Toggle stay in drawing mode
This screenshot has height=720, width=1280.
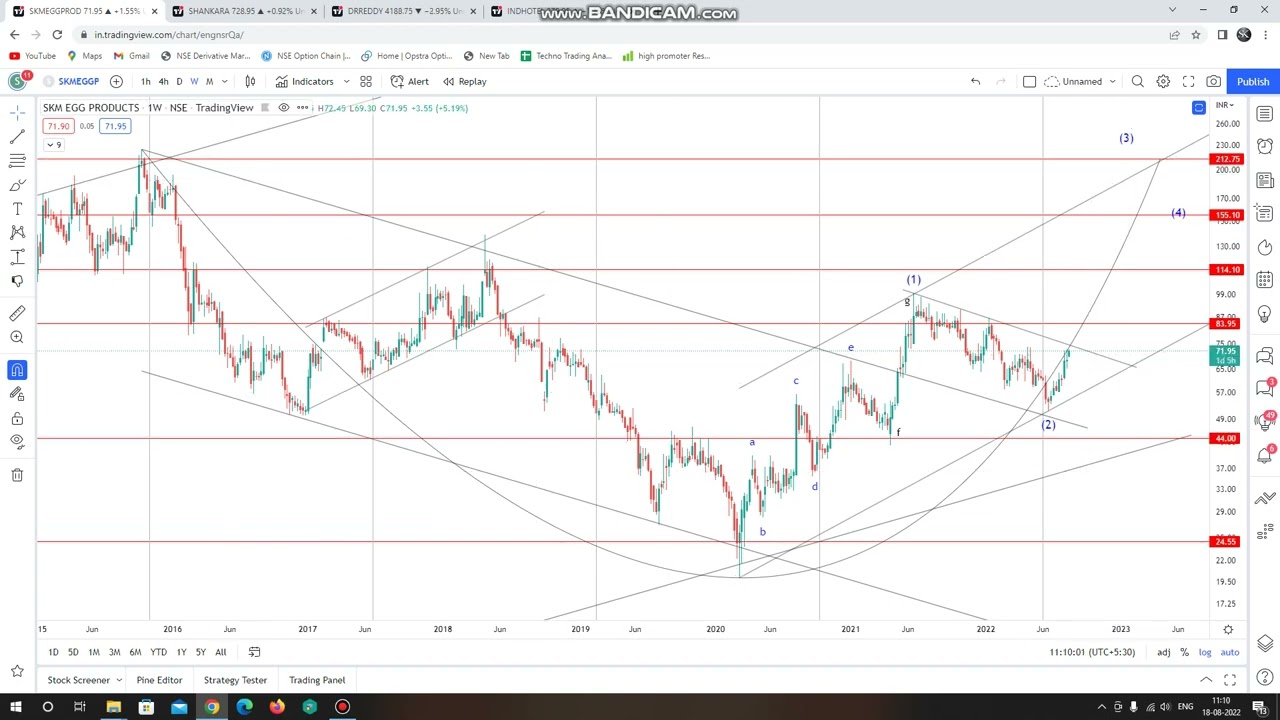coord(17,394)
